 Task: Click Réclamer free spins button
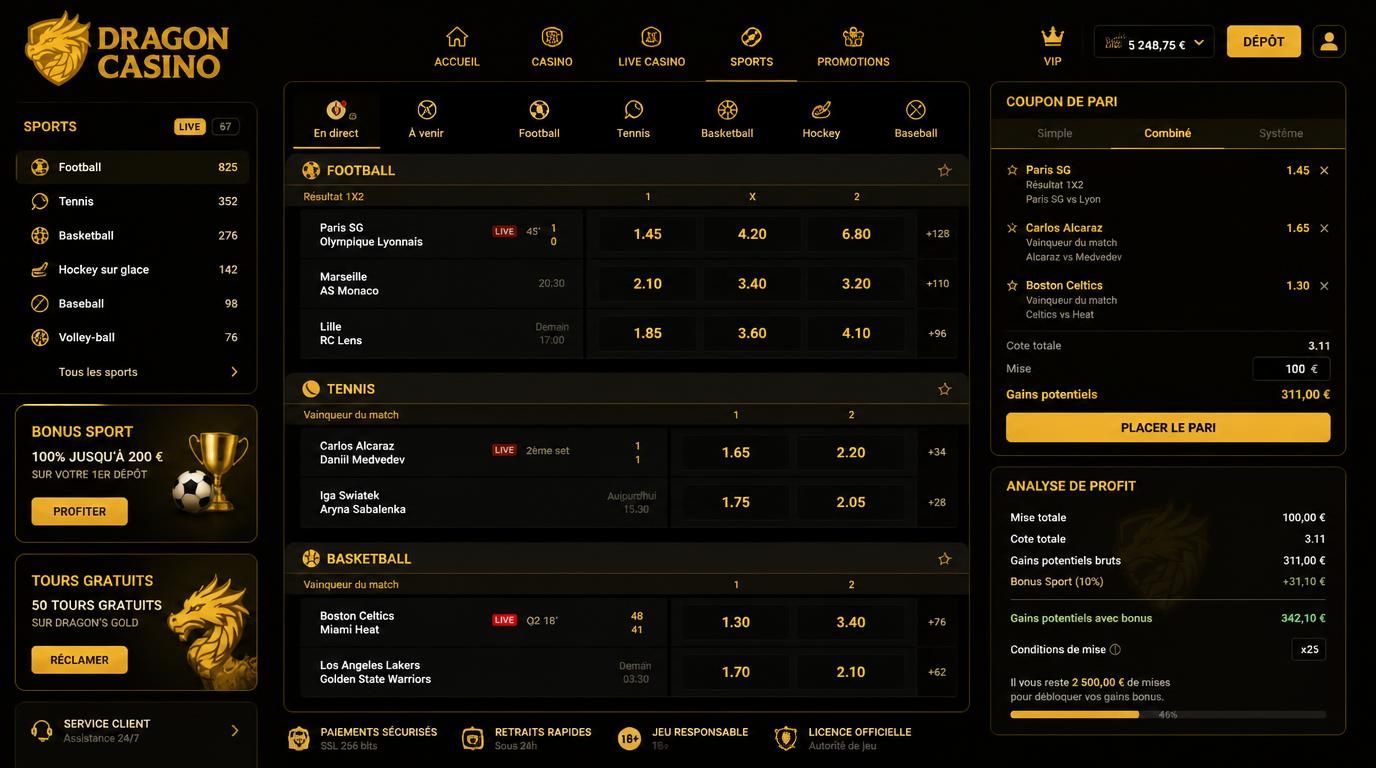pos(79,660)
